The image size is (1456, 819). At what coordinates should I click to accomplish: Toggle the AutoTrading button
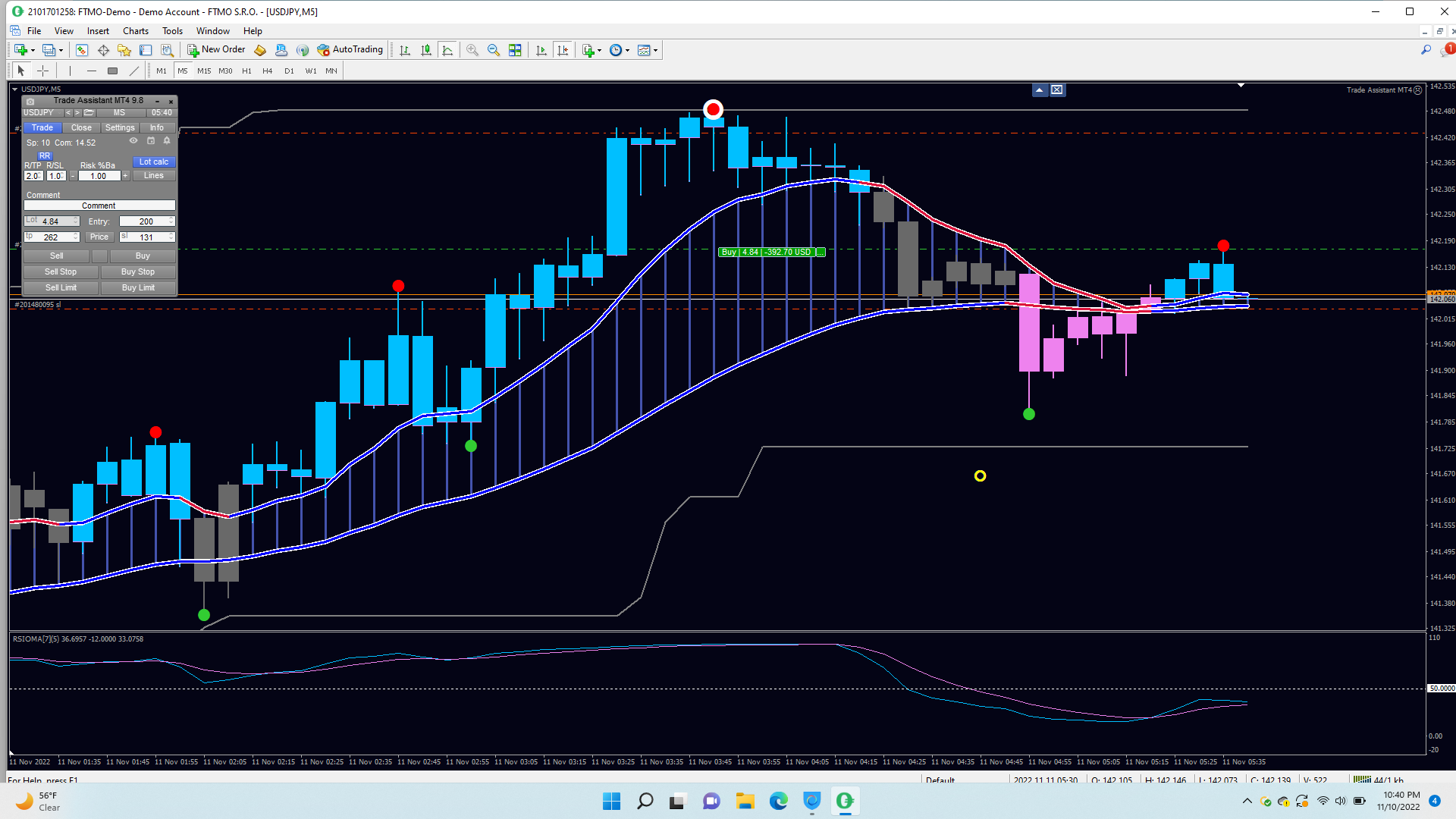[x=350, y=50]
